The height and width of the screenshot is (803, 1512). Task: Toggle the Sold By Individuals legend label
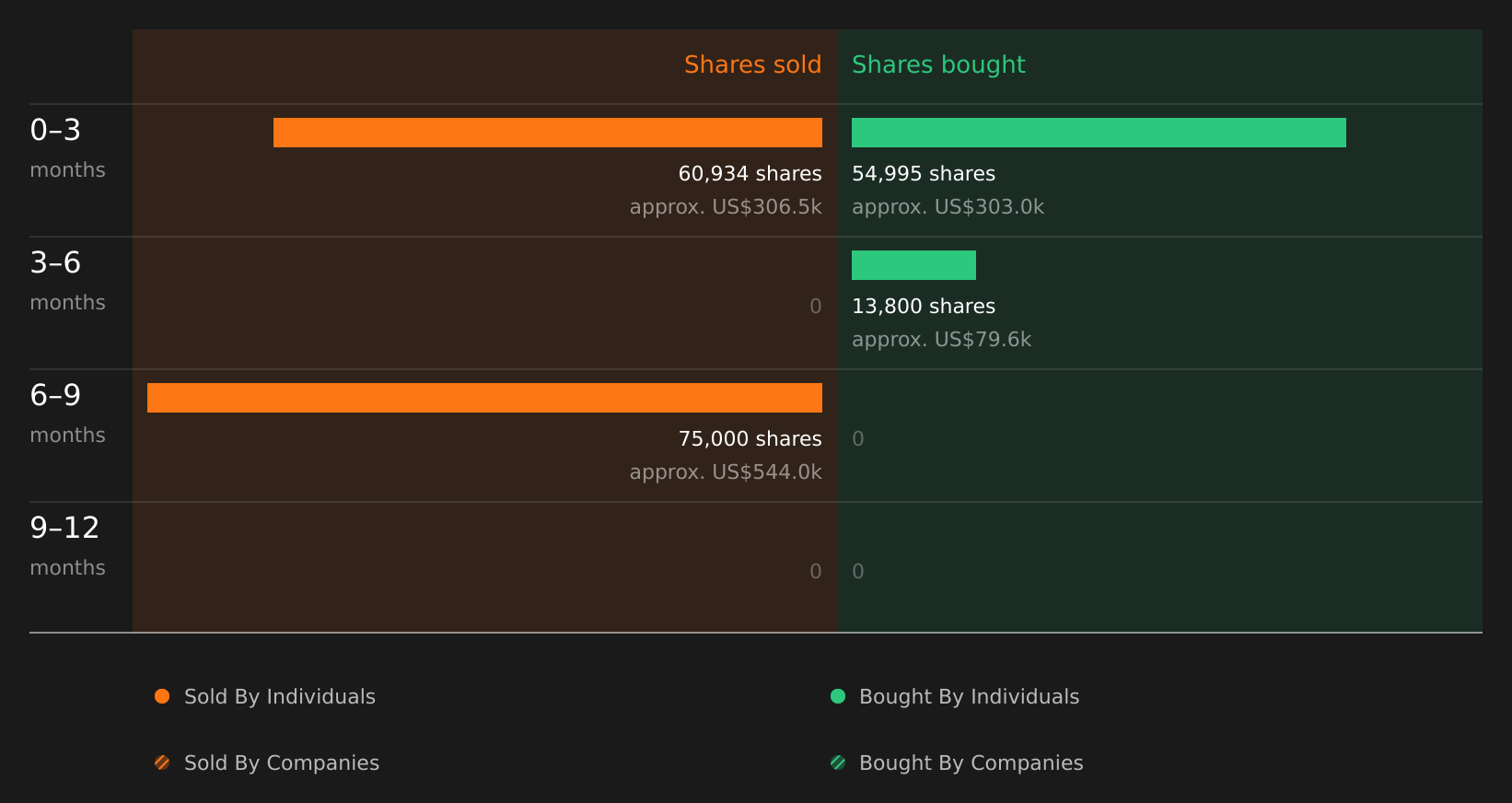coord(280,697)
